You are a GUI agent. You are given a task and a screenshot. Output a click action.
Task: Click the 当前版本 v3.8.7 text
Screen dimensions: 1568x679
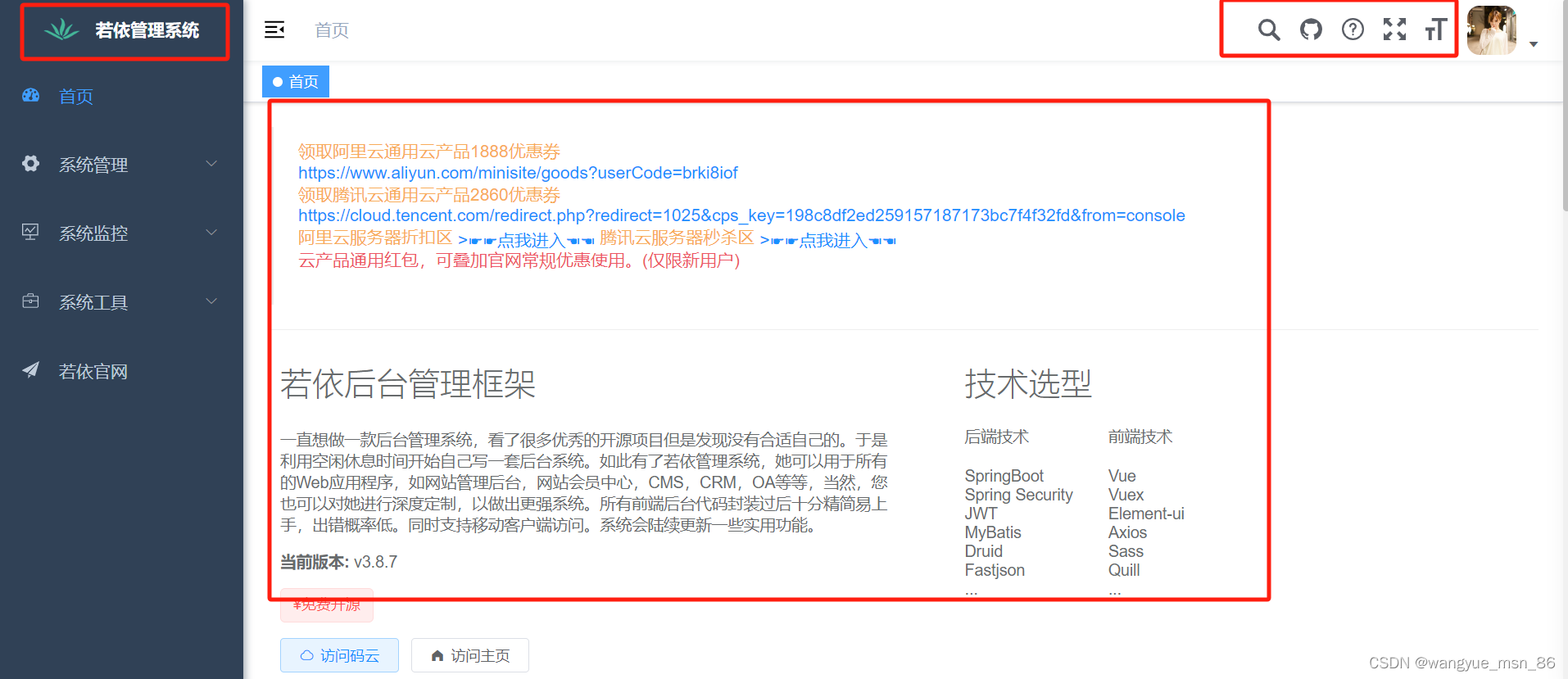(x=339, y=562)
